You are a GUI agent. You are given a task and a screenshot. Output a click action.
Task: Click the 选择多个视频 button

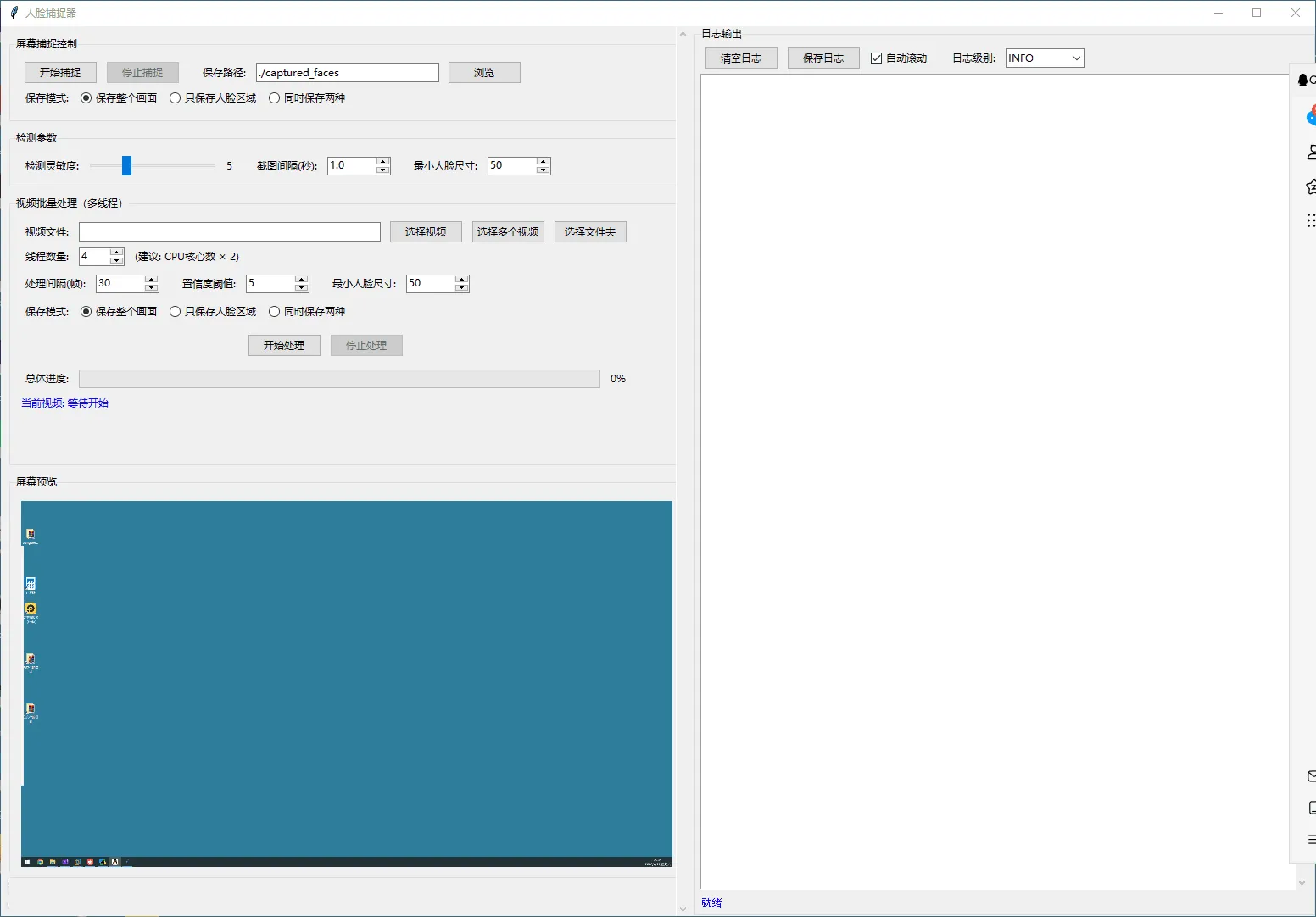(508, 232)
